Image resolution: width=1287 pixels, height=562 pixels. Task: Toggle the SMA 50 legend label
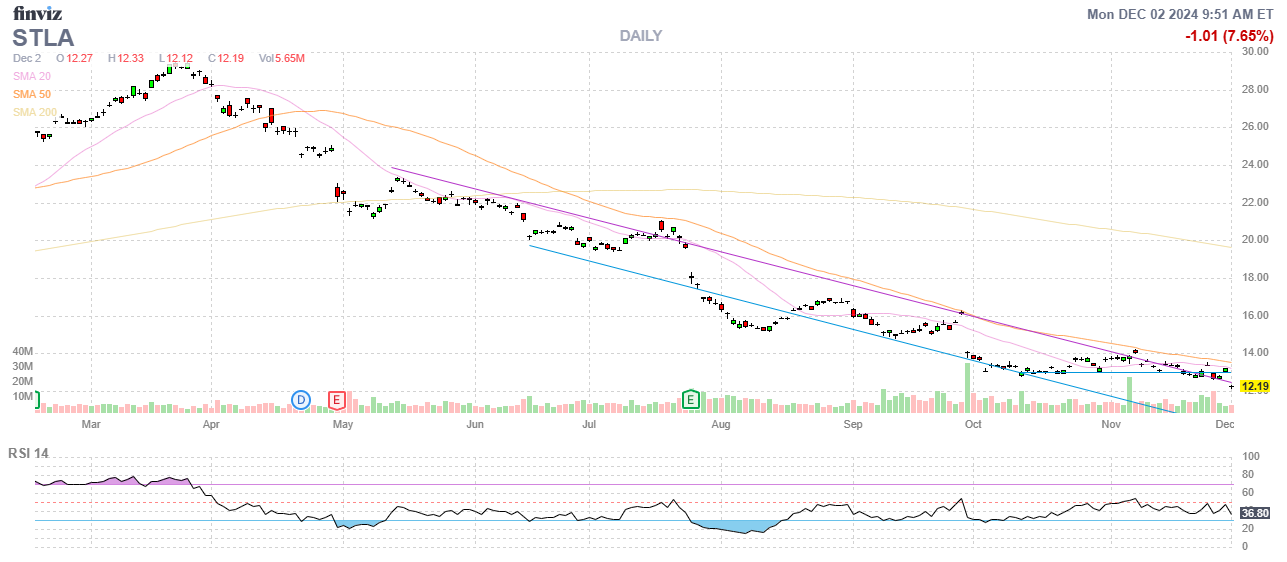click(x=31, y=94)
